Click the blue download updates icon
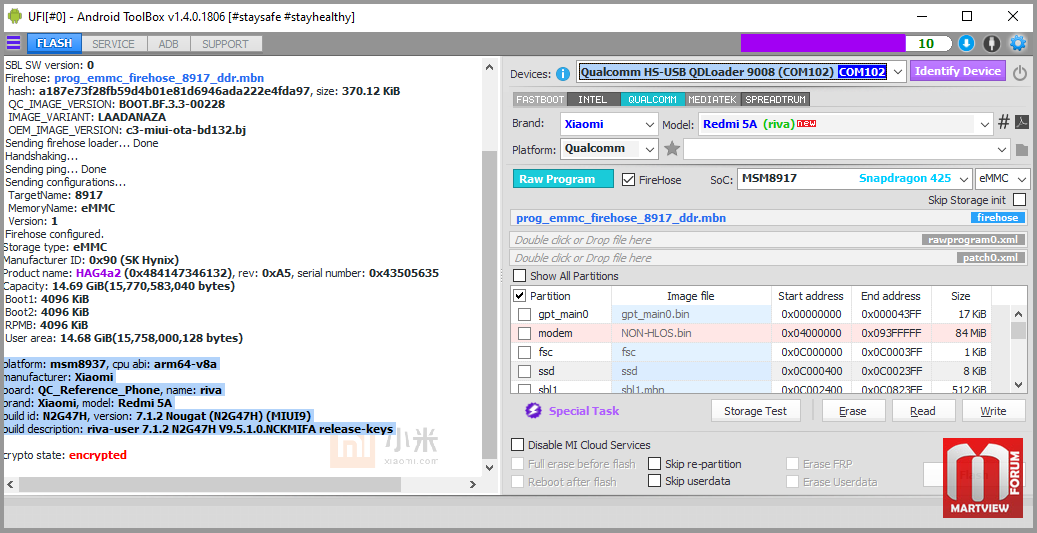 (x=966, y=43)
